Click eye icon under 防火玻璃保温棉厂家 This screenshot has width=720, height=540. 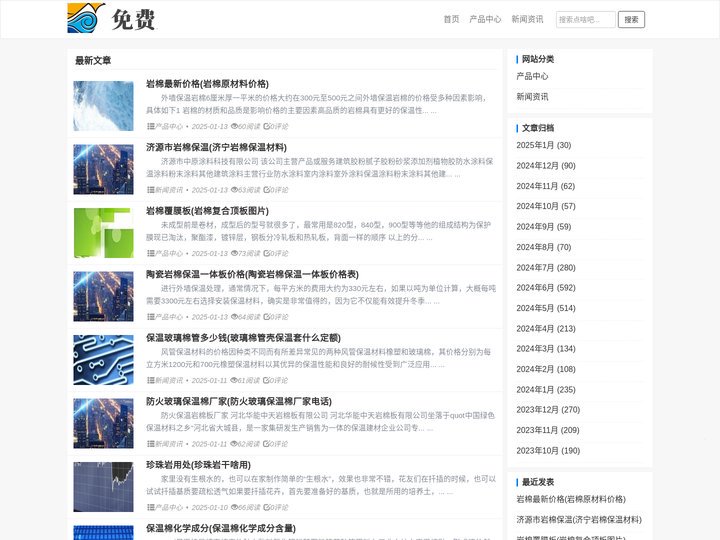tap(234, 444)
